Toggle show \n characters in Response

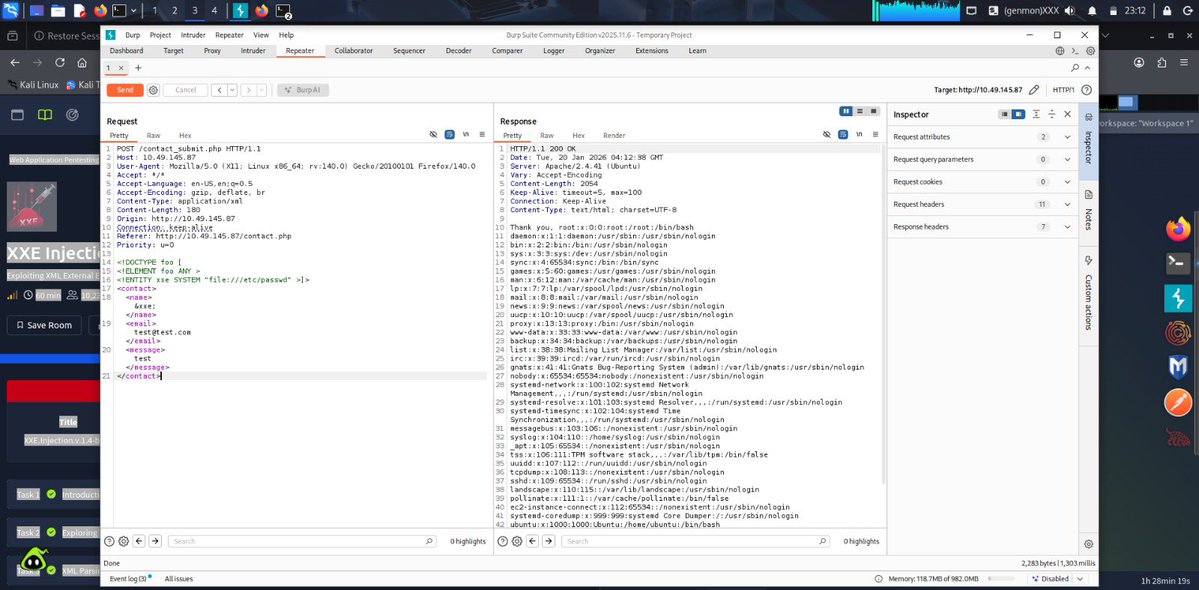point(859,135)
